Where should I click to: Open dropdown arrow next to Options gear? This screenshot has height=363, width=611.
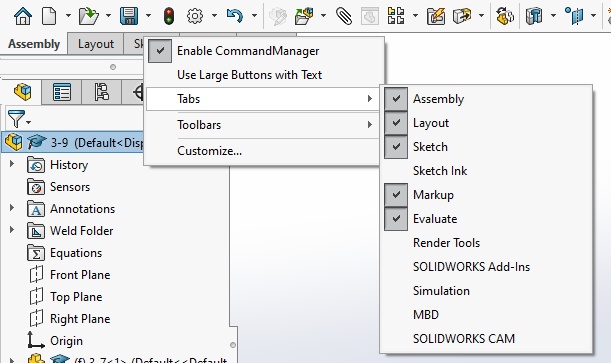tap(214, 16)
